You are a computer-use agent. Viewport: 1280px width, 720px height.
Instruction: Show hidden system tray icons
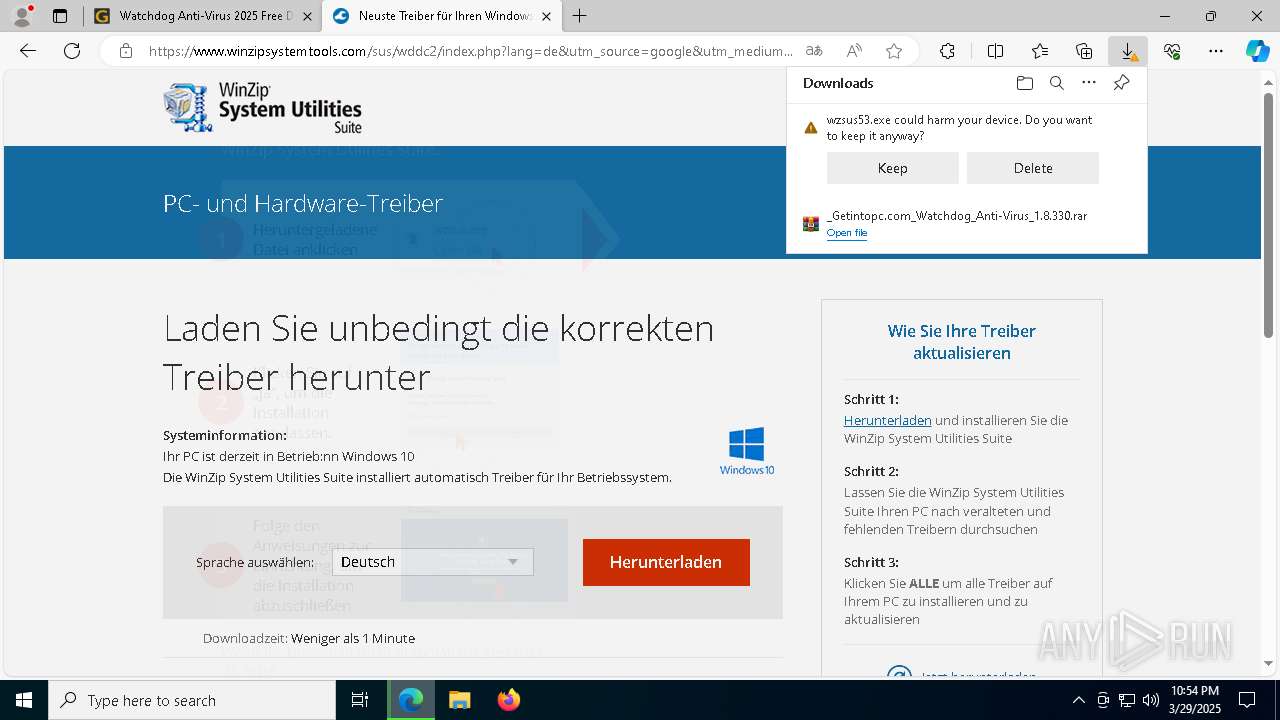pos(1078,700)
